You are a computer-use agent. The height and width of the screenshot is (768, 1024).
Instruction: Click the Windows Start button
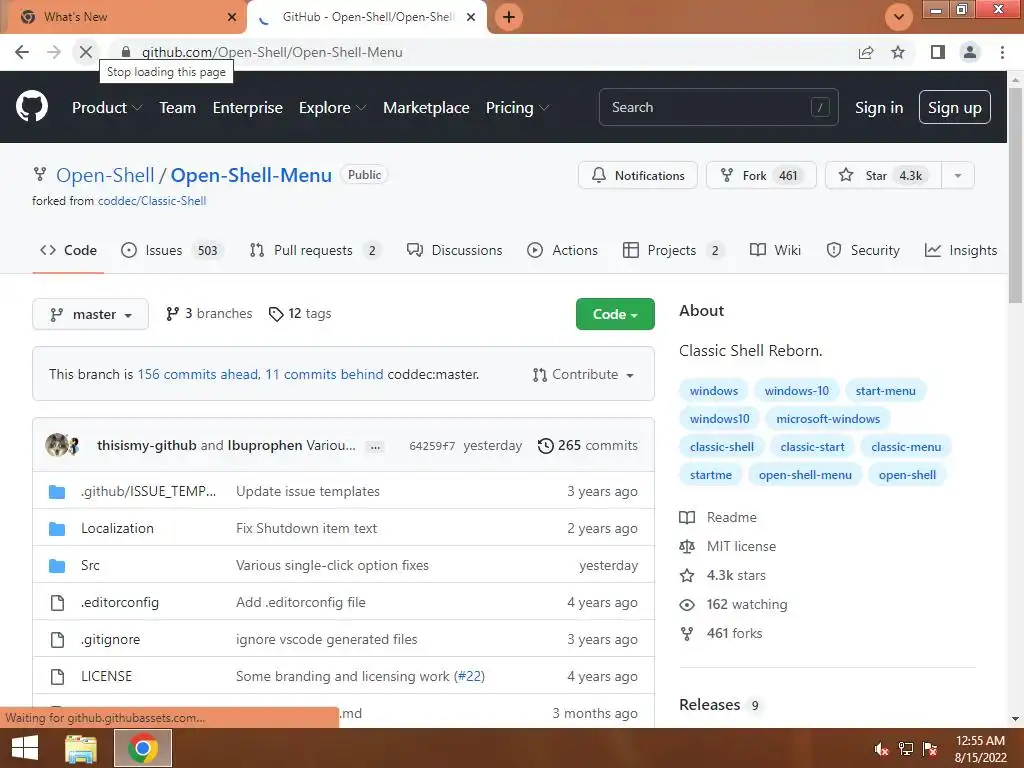(25, 748)
